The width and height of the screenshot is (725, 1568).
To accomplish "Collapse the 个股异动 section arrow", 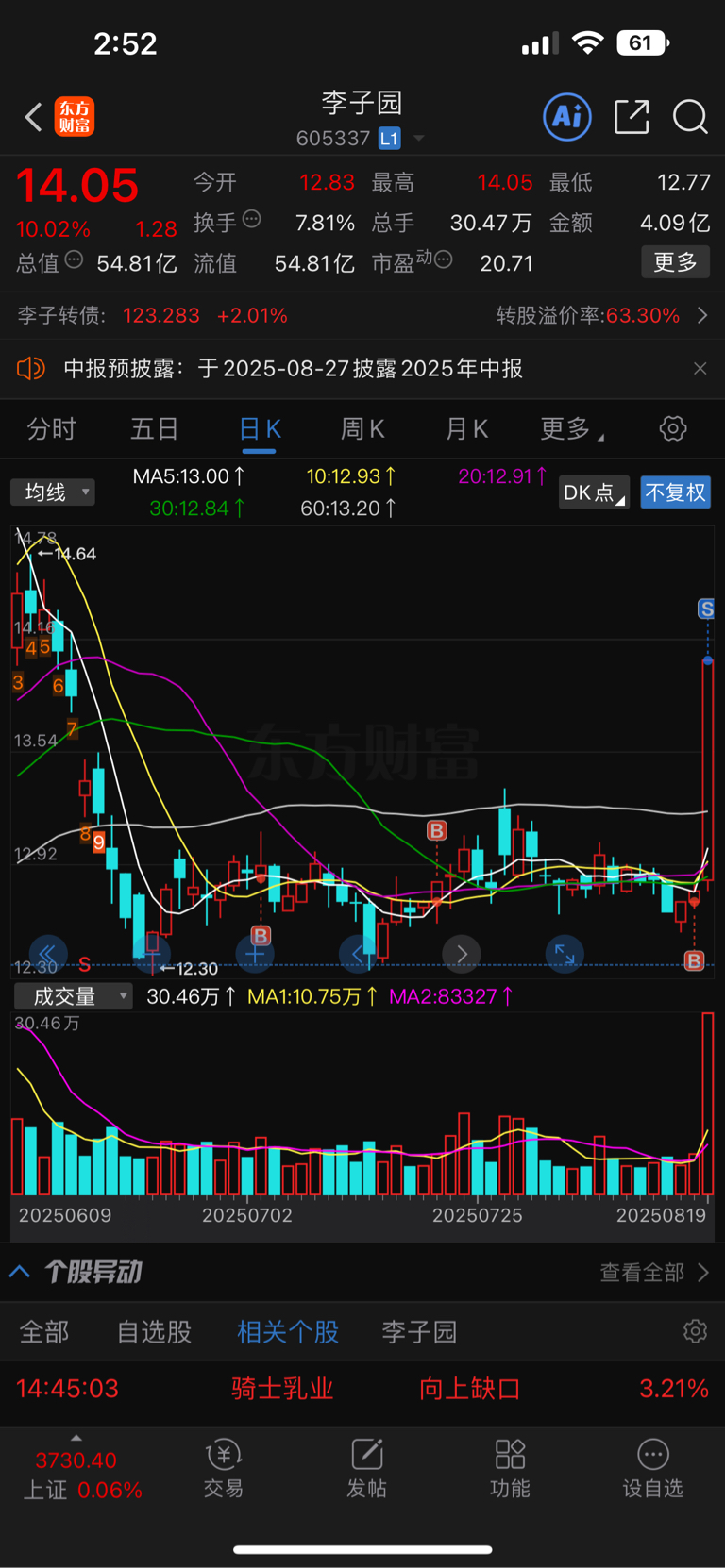I will point(19,1271).
